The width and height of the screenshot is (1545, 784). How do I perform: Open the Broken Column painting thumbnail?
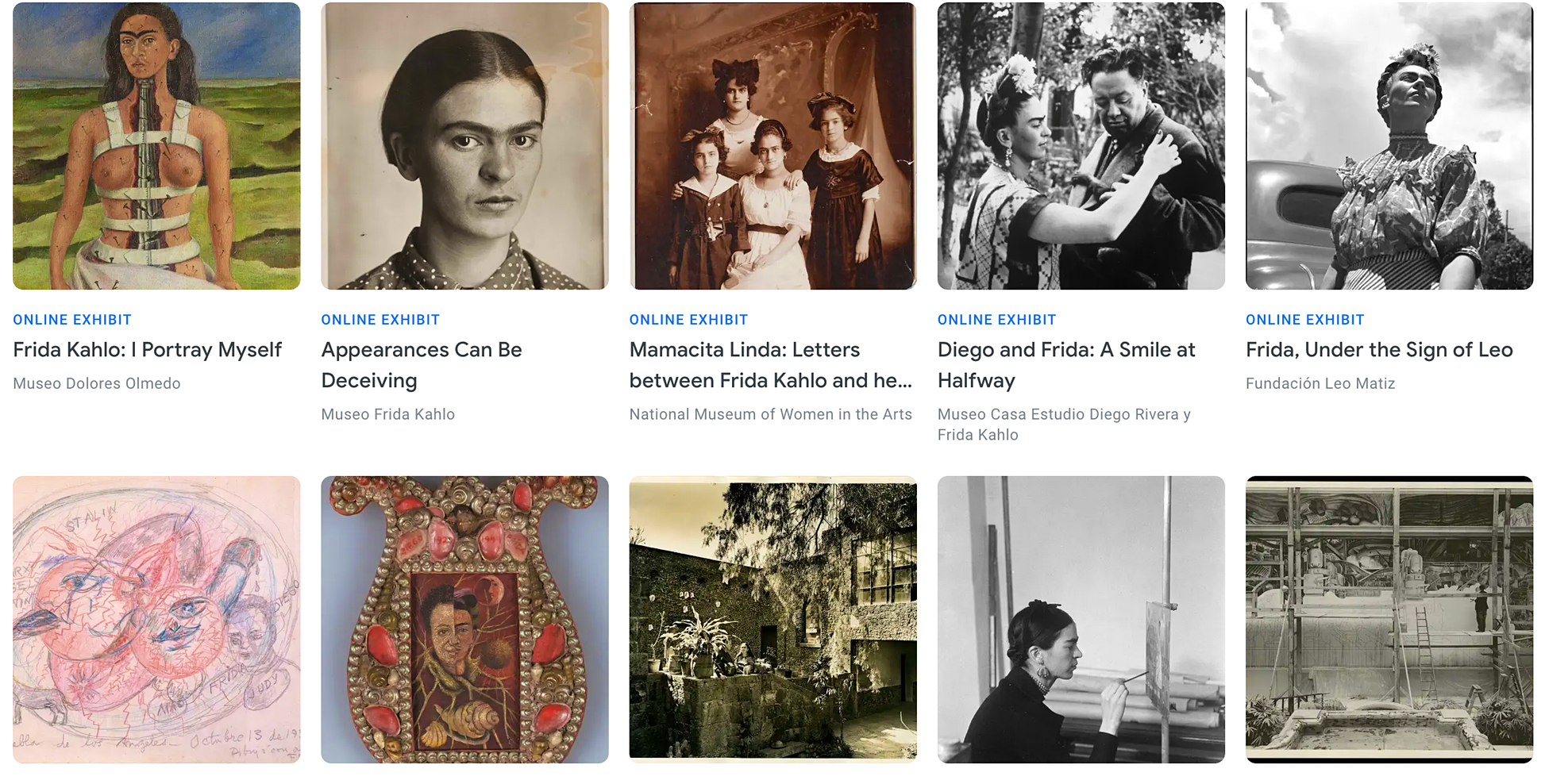[x=156, y=146]
